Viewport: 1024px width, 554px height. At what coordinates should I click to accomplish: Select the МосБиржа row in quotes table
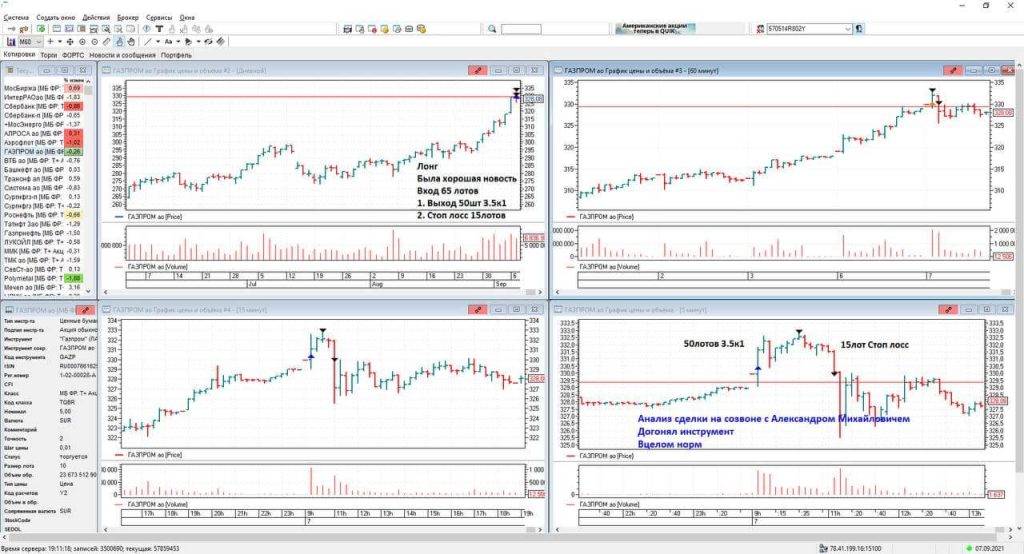(x=43, y=88)
